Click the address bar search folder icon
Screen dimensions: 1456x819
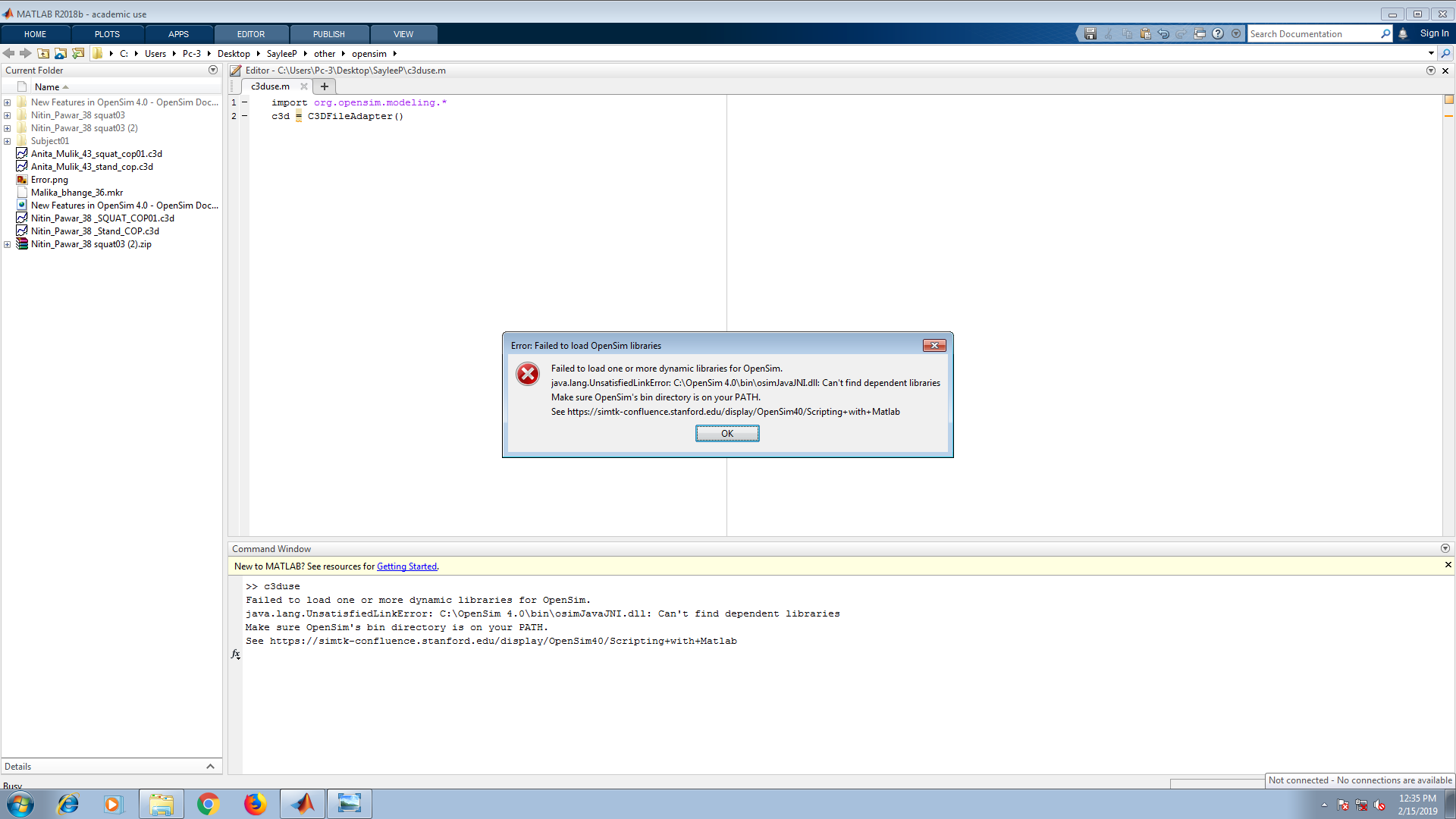pyautogui.click(x=1445, y=53)
